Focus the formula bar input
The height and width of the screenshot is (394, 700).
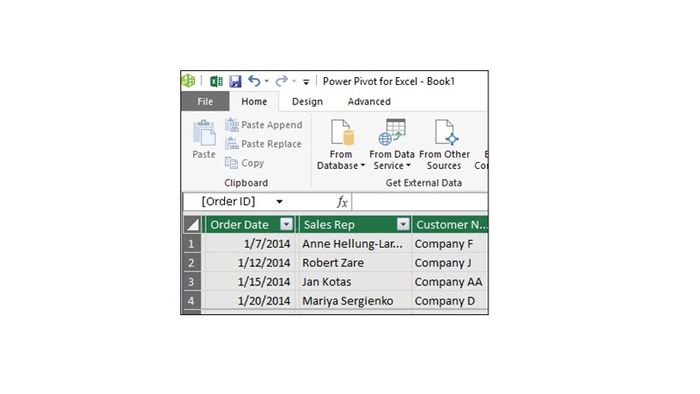coord(419,202)
